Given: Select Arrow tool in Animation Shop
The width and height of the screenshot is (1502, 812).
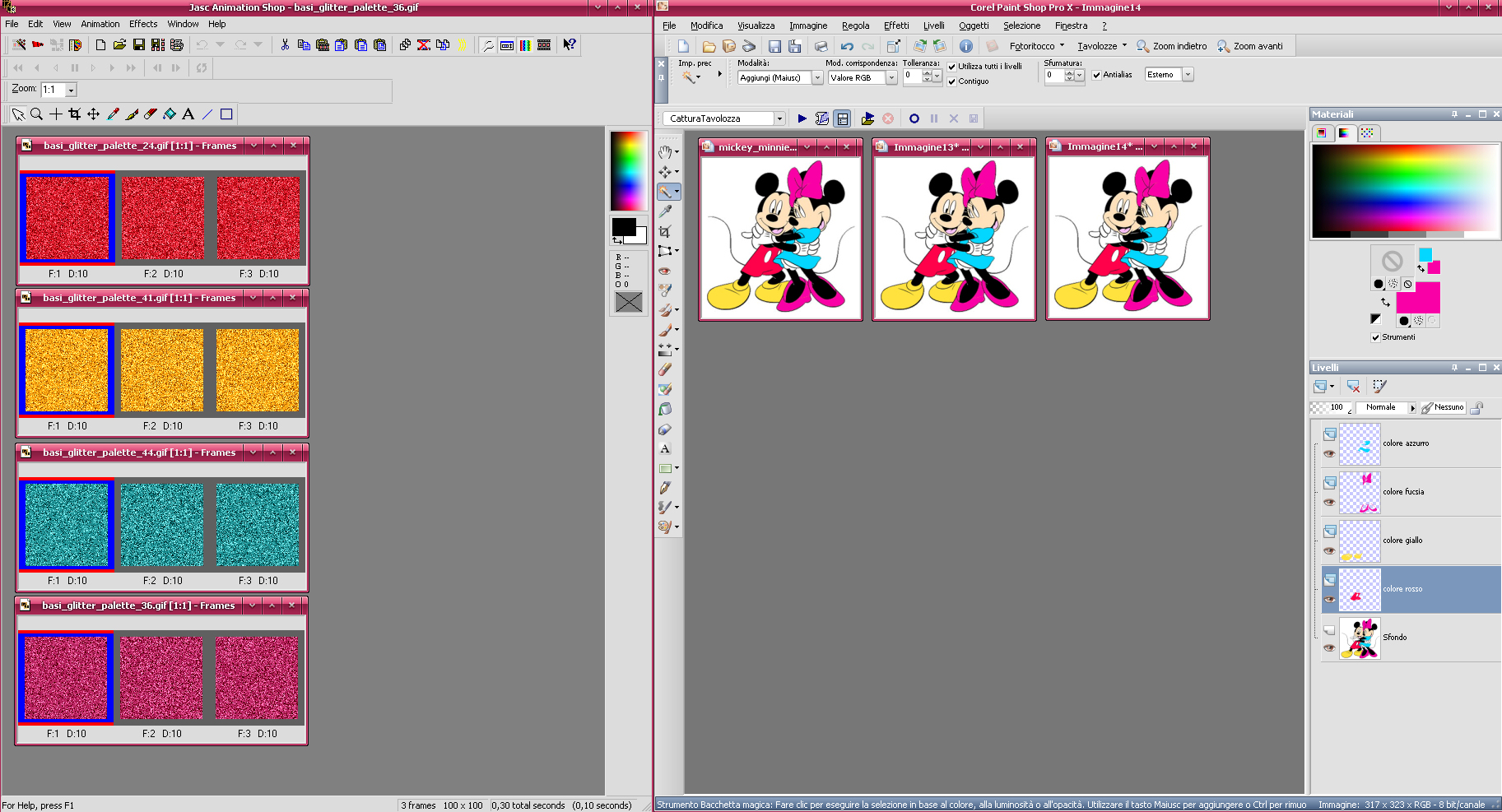Looking at the screenshot, I should pyautogui.click(x=18, y=114).
